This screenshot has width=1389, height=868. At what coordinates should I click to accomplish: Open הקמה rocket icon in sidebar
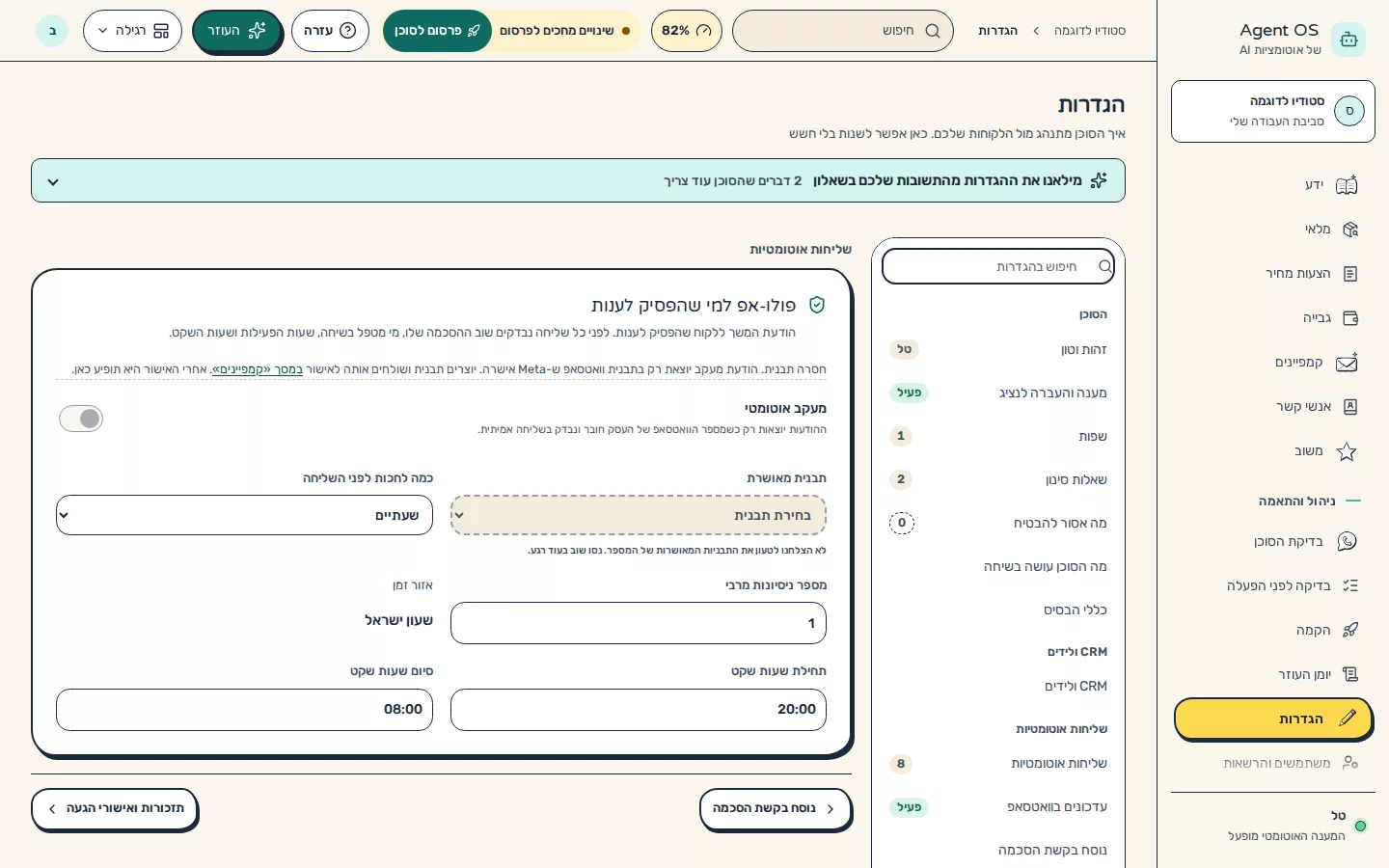click(x=1350, y=630)
